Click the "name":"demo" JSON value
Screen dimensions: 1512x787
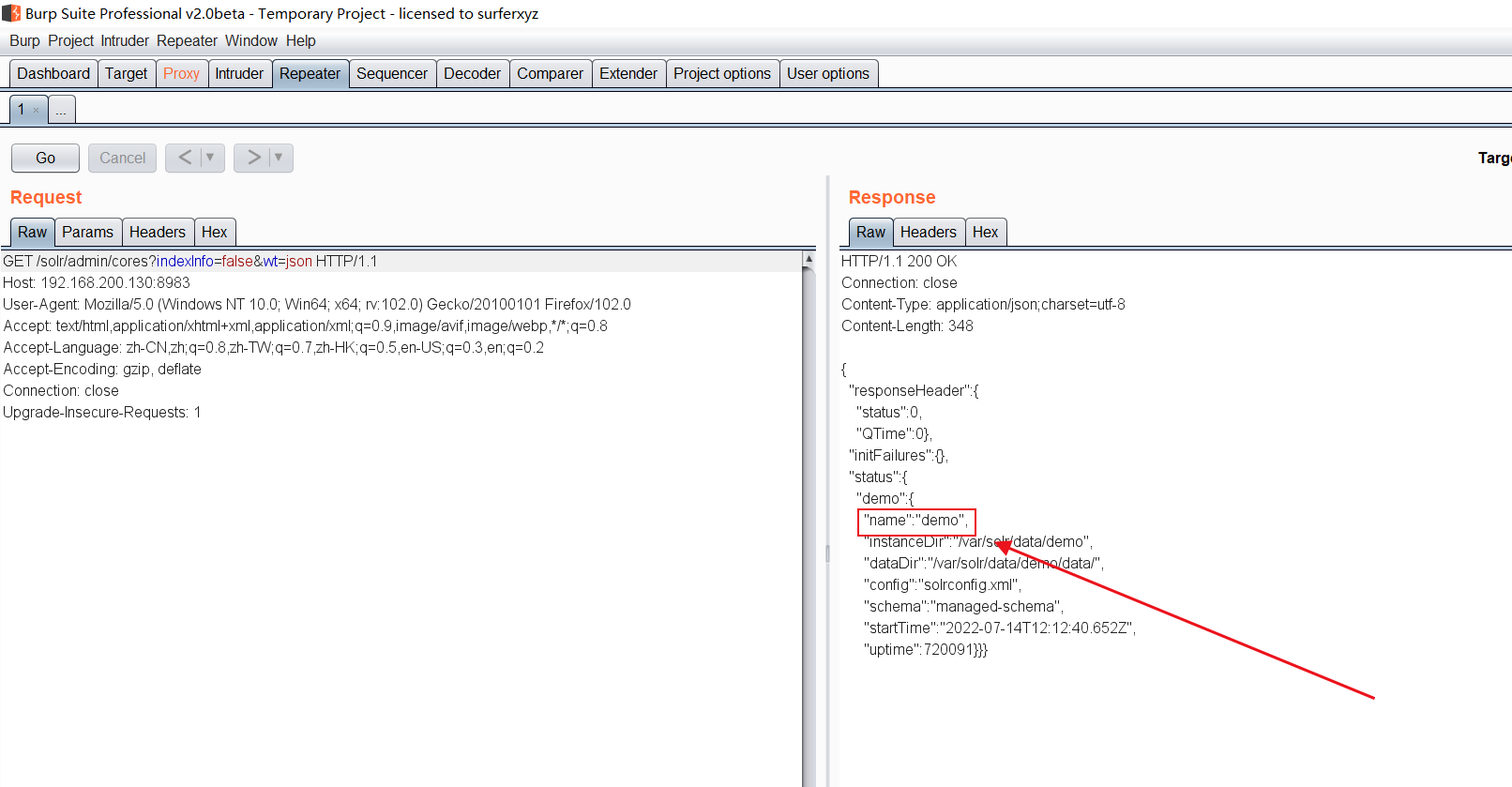916,520
